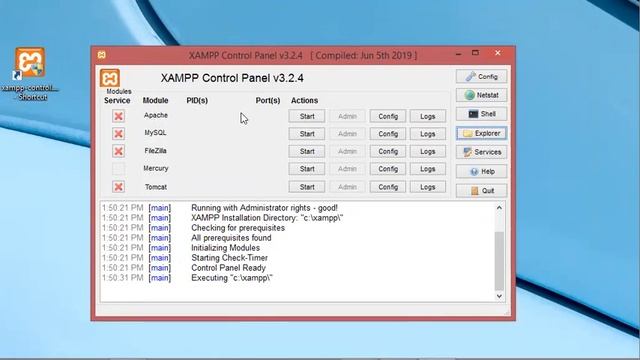Select the FileZilla module label
This screenshot has height=360, width=640.
[155, 151]
